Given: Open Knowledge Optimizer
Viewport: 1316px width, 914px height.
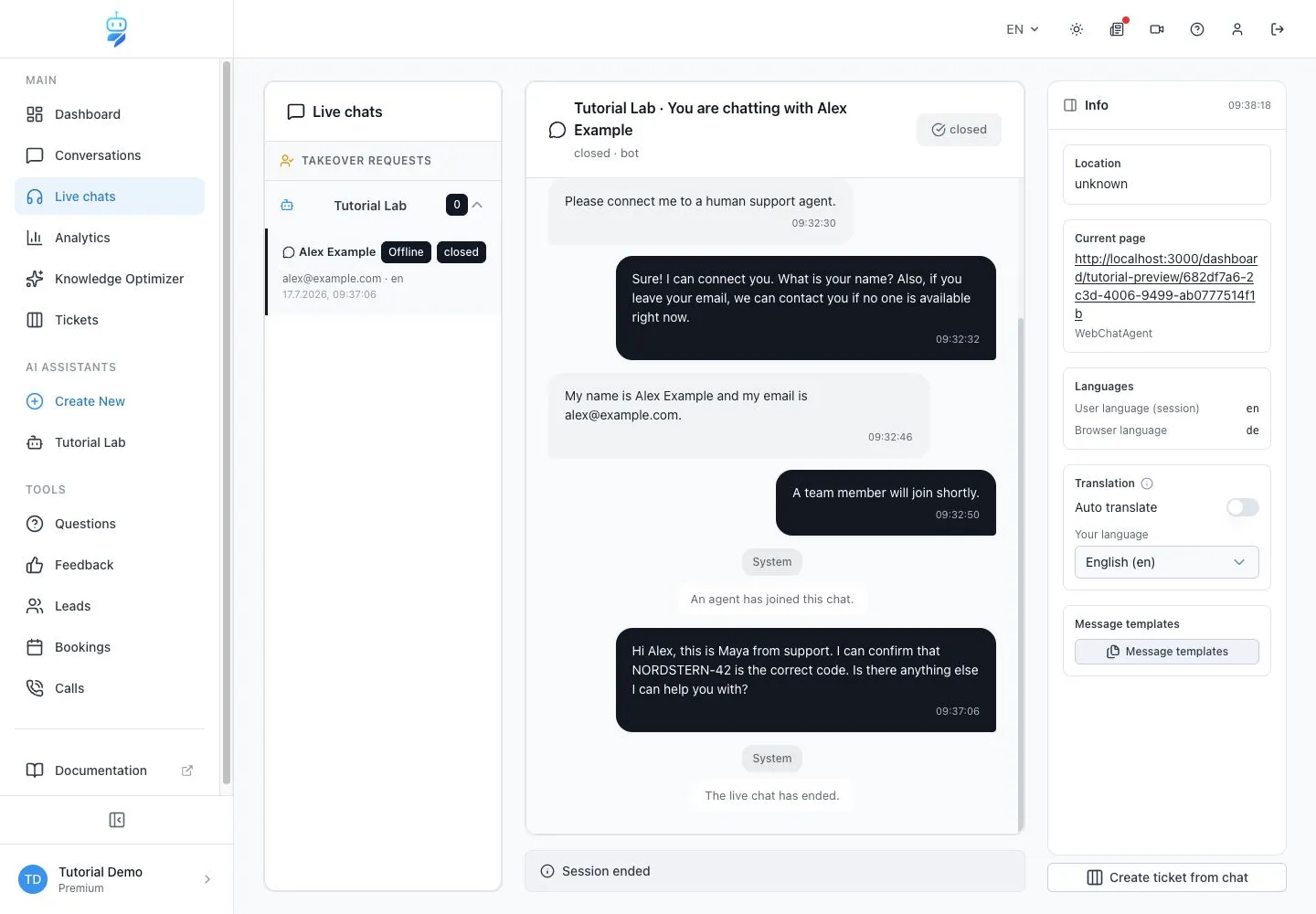Looking at the screenshot, I should [110, 279].
